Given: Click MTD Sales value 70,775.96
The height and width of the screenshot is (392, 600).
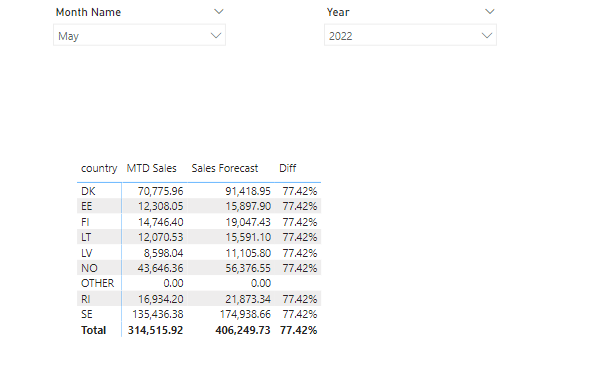Looking at the screenshot, I should coord(160,191).
